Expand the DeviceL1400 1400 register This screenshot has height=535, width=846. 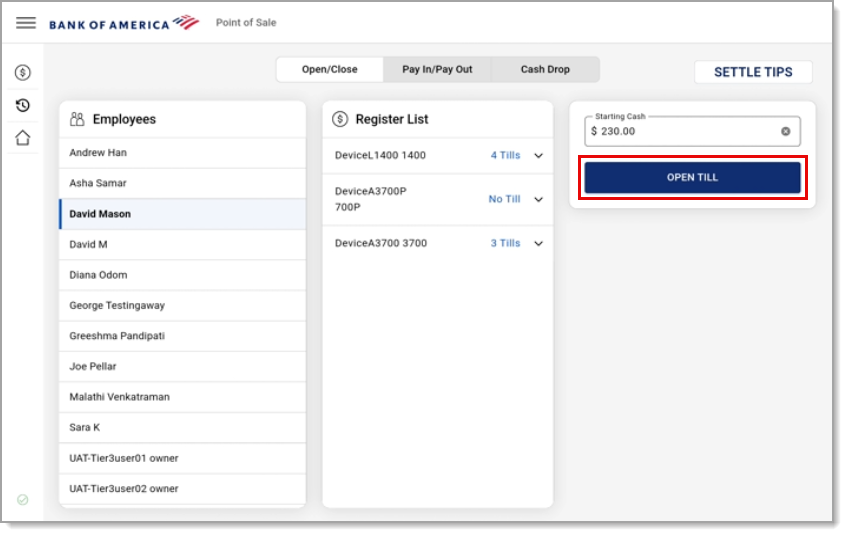(x=538, y=155)
